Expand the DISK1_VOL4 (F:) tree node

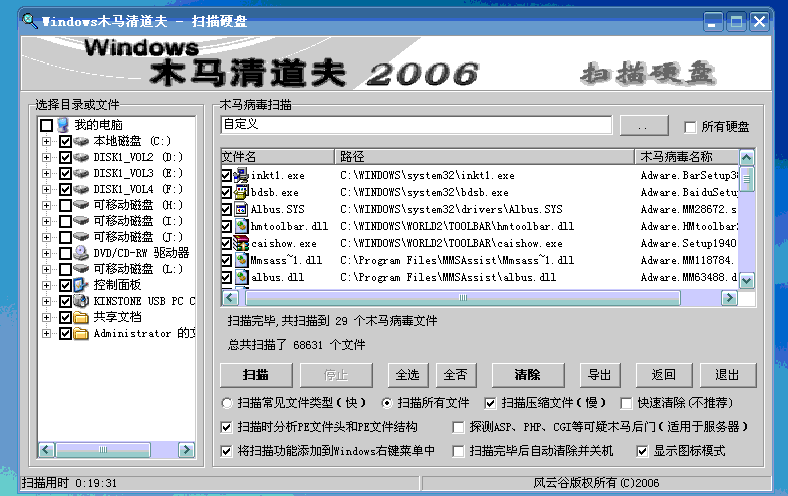click(46, 189)
